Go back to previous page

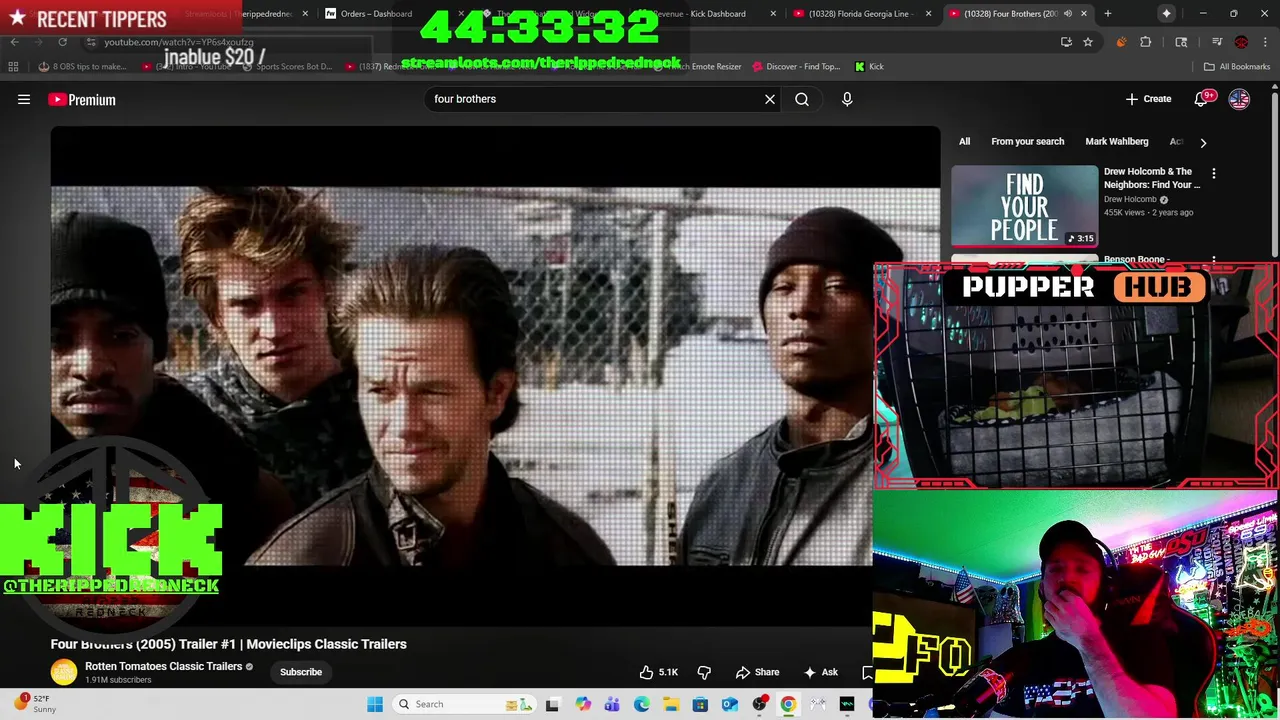pyautogui.click(x=14, y=42)
